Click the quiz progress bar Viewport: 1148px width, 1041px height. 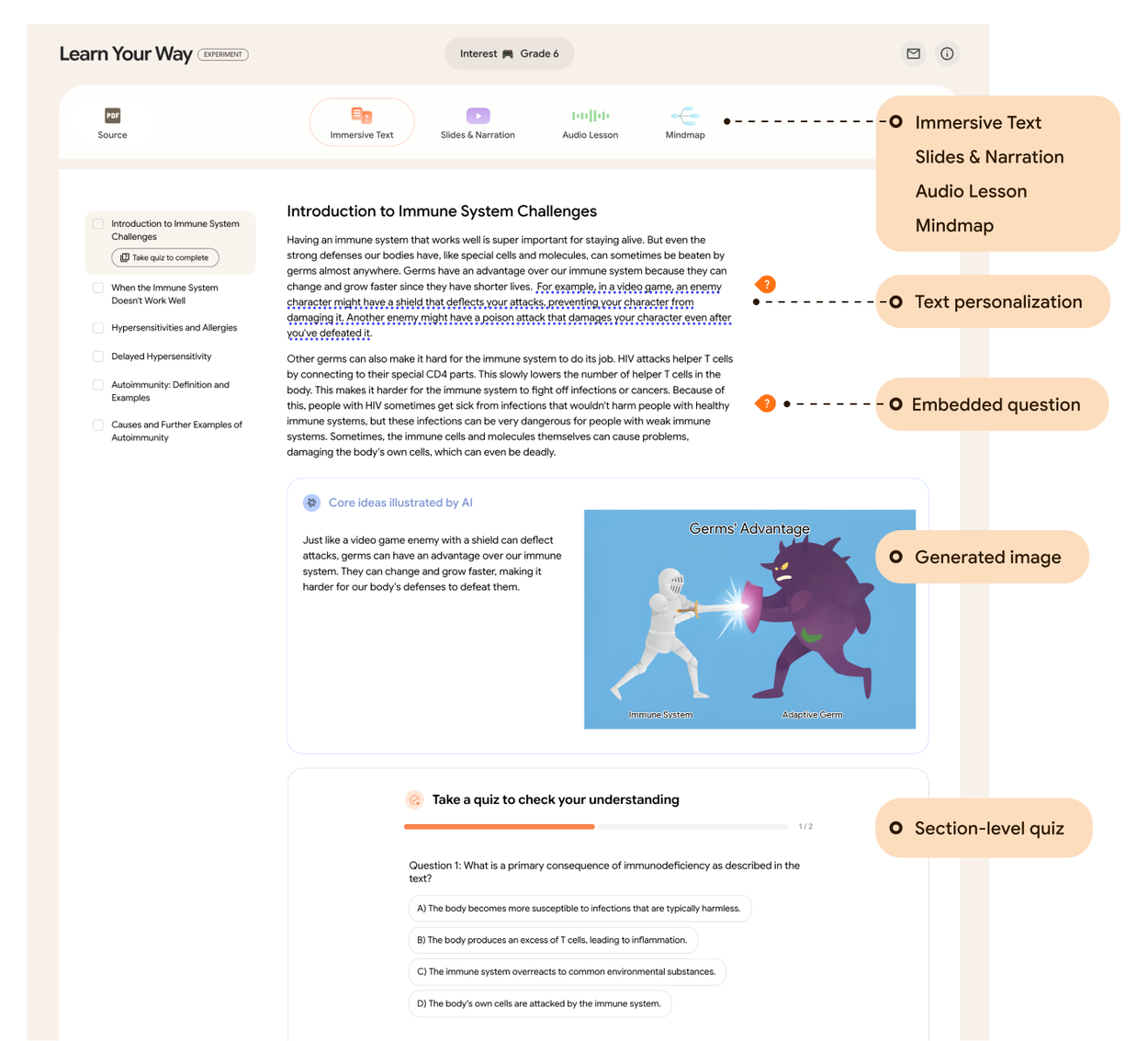(x=598, y=826)
